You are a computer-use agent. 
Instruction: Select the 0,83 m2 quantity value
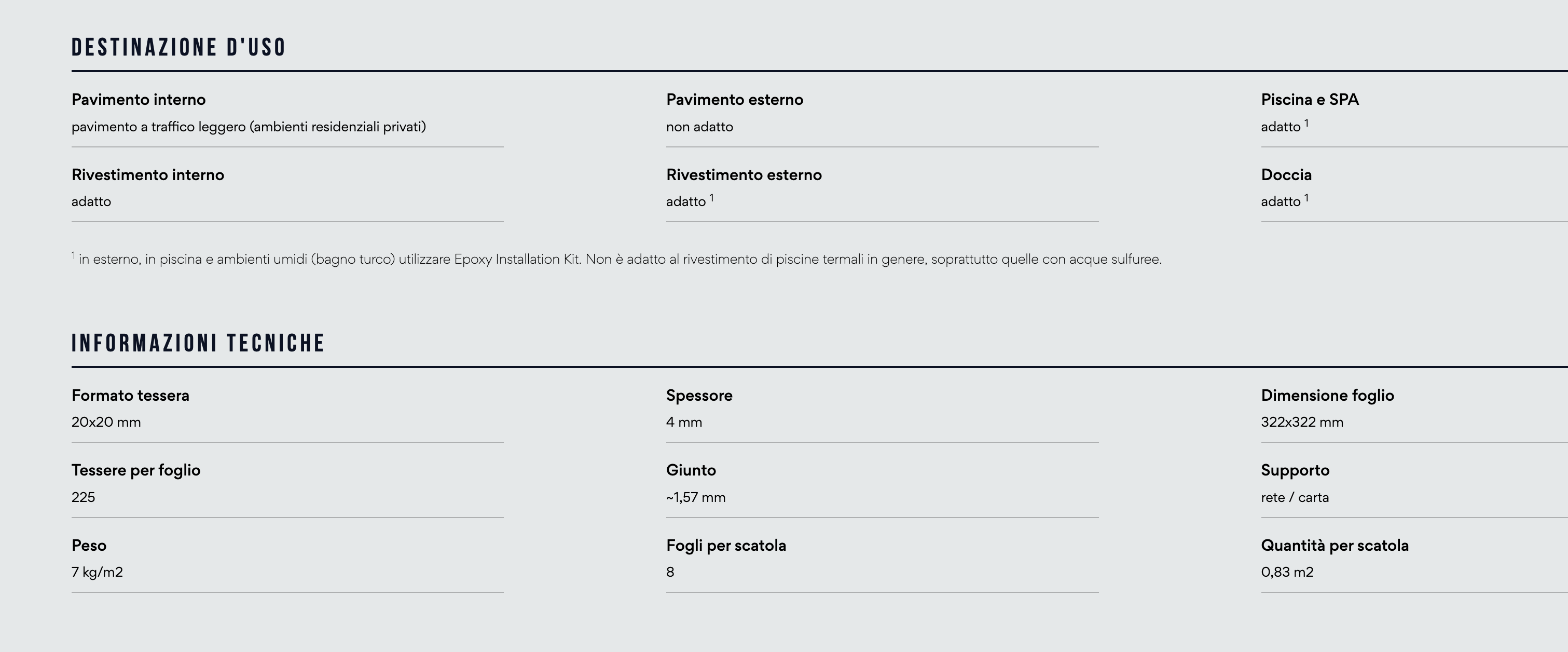[1287, 572]
